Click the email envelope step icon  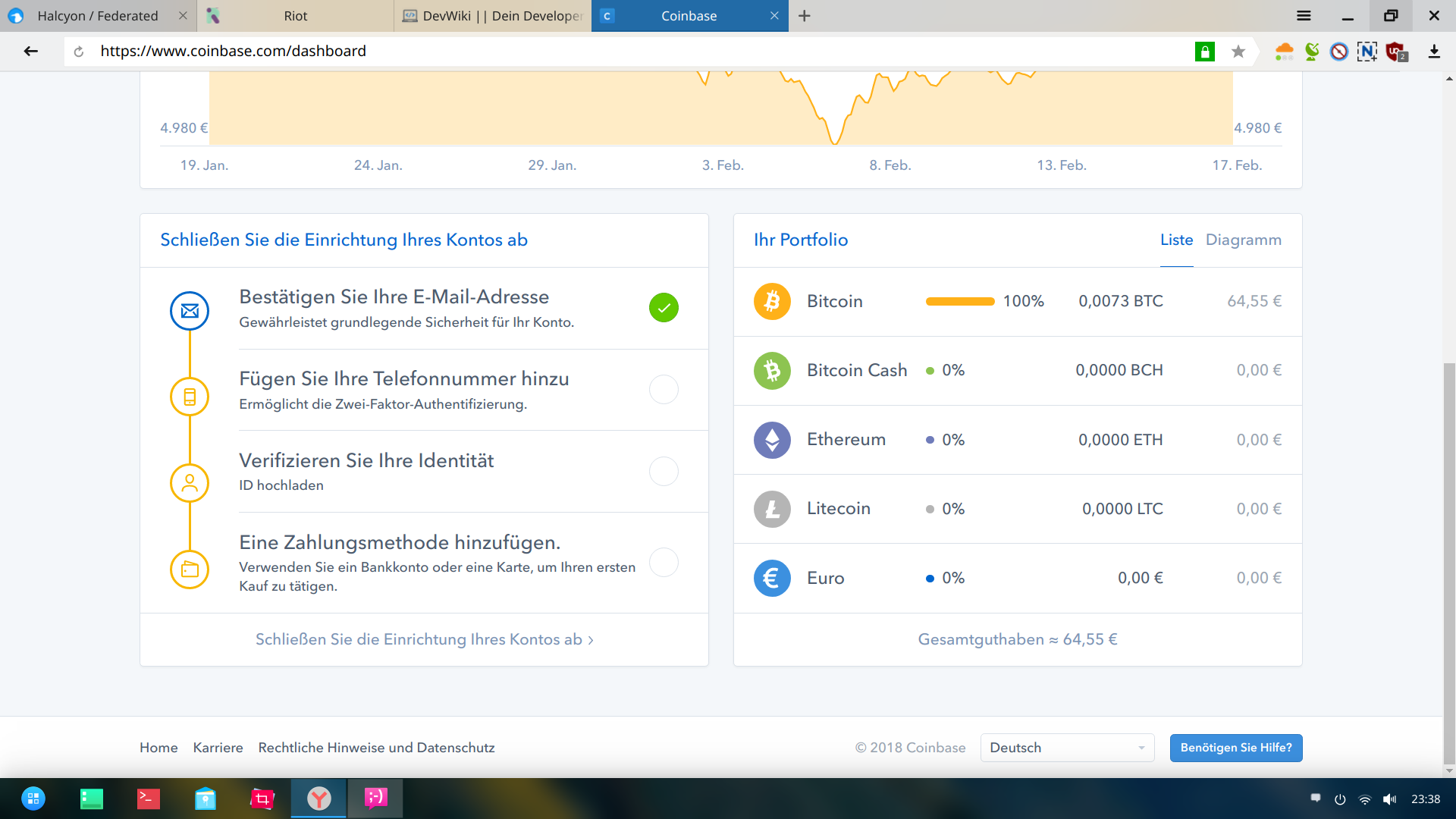[x=190, y=311]
